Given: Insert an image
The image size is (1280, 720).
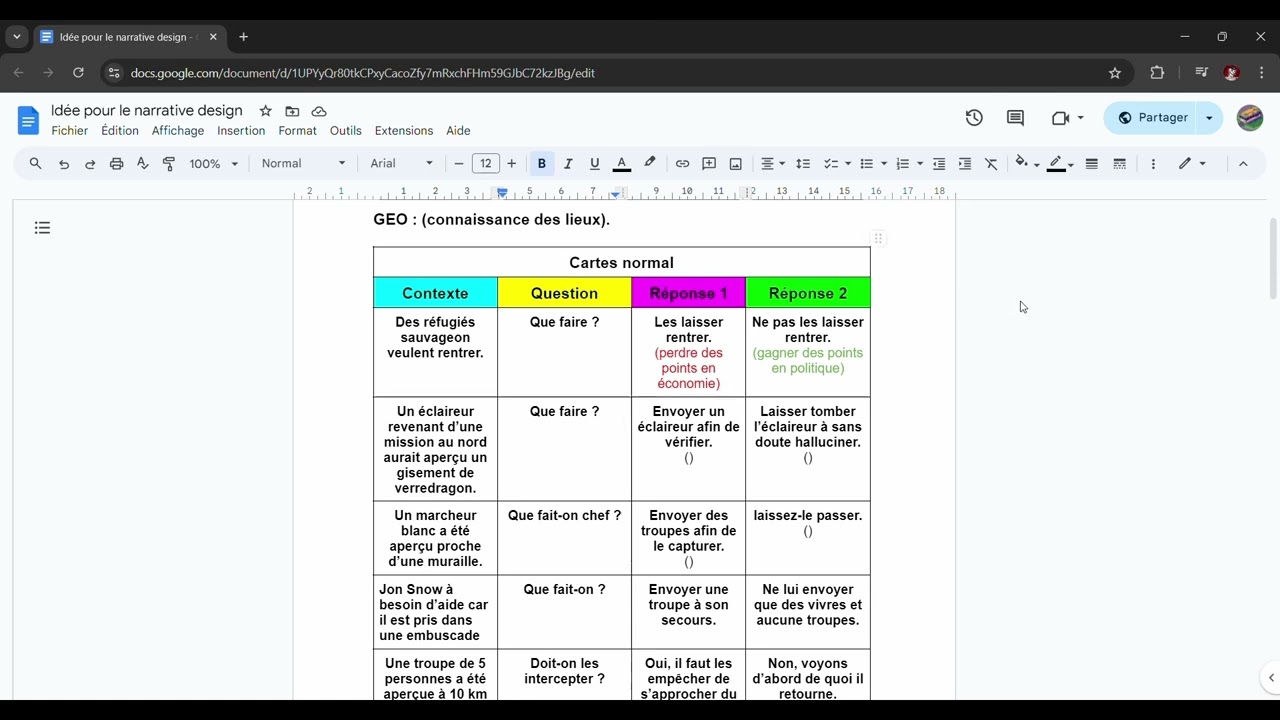Looking at the screenshot, I should click(x=736, y=164).
